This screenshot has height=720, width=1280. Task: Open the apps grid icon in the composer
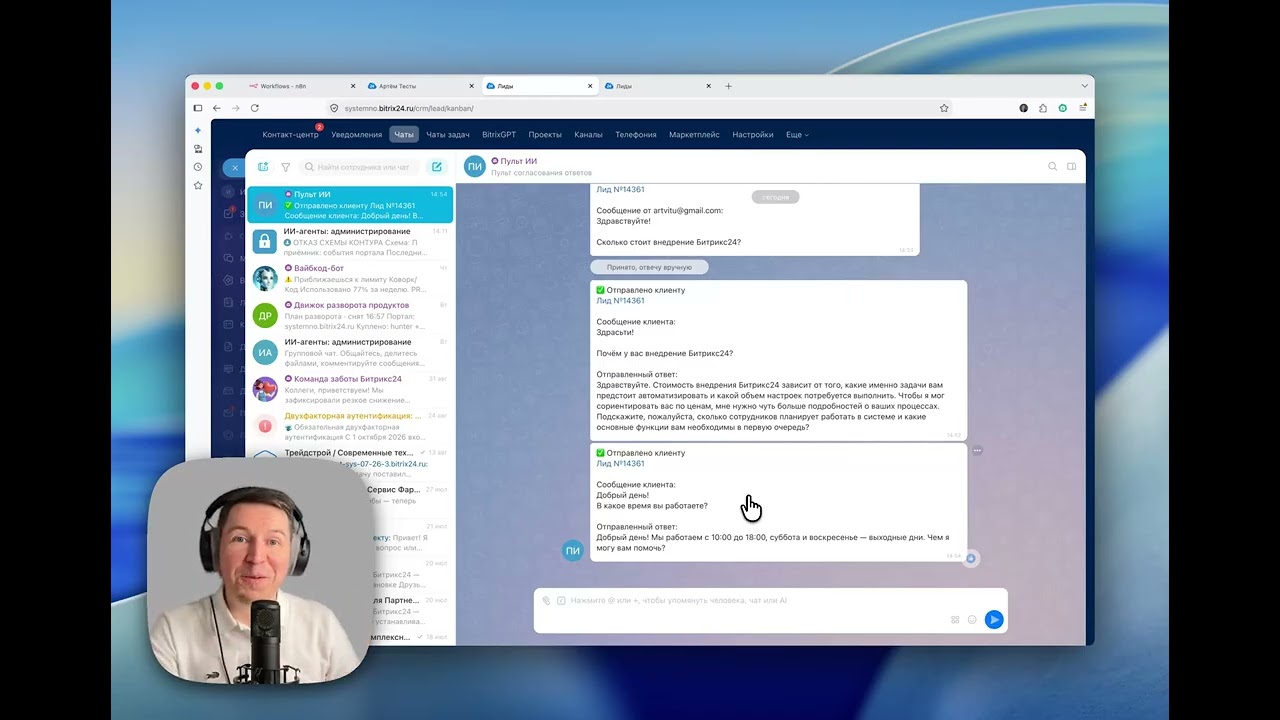(x=955, y=620)
